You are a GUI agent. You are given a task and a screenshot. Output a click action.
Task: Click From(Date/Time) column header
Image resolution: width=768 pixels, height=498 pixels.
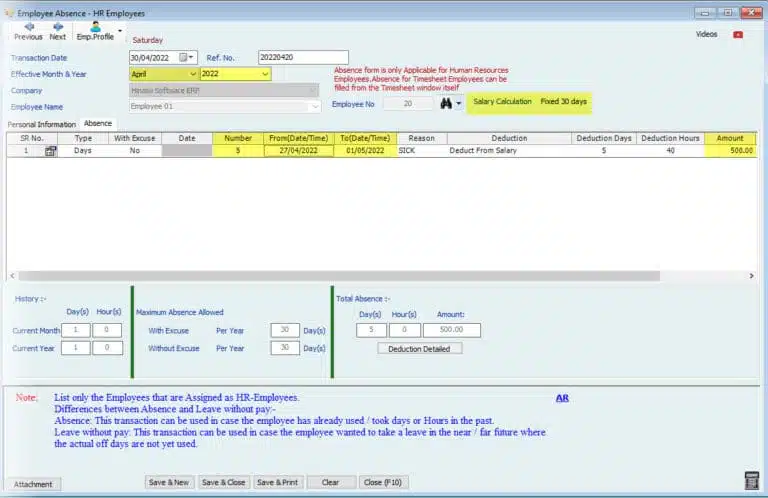tap(298, 139)
